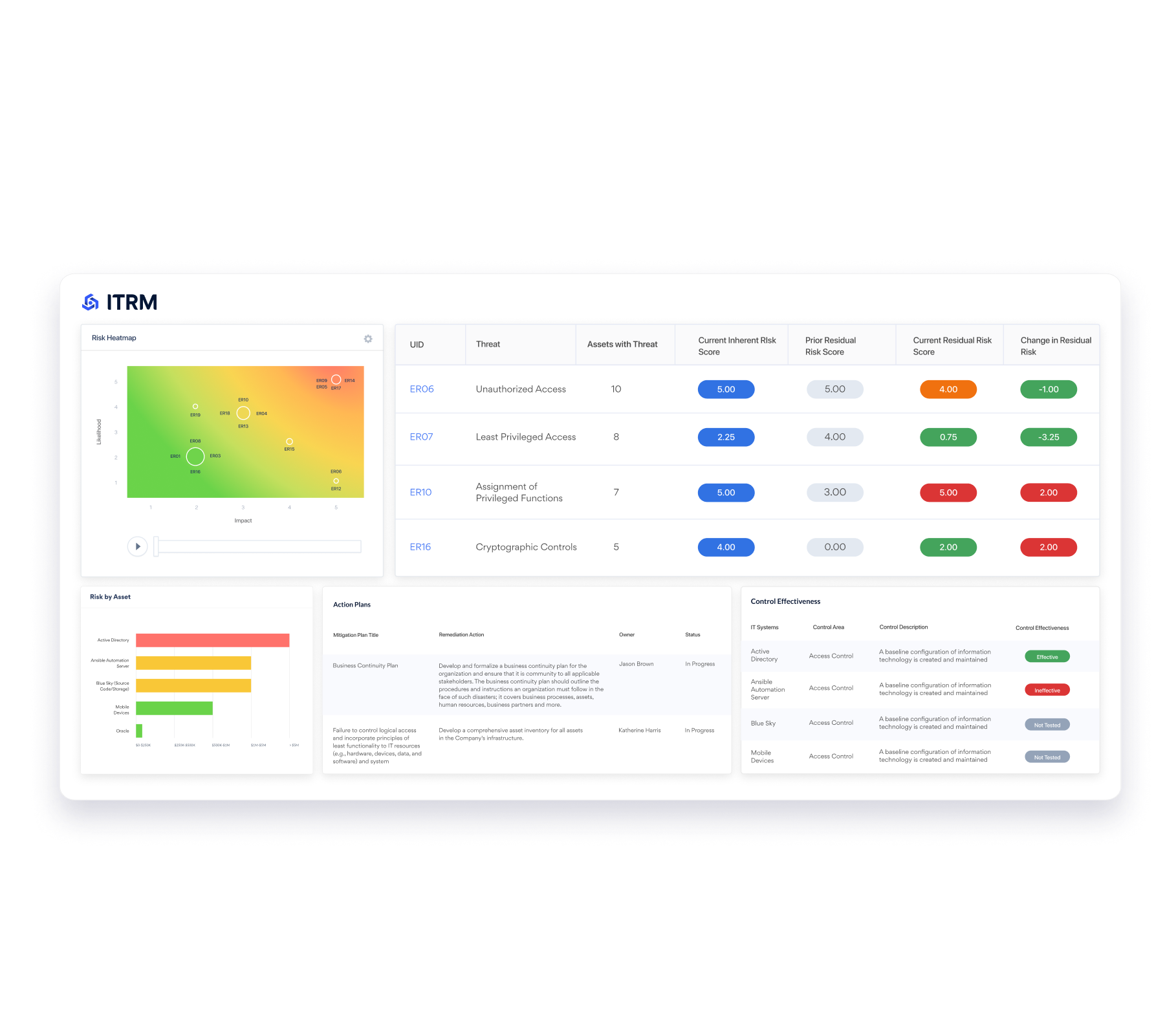
Task: Open the ER06 threat link
Action: (421, 389)
